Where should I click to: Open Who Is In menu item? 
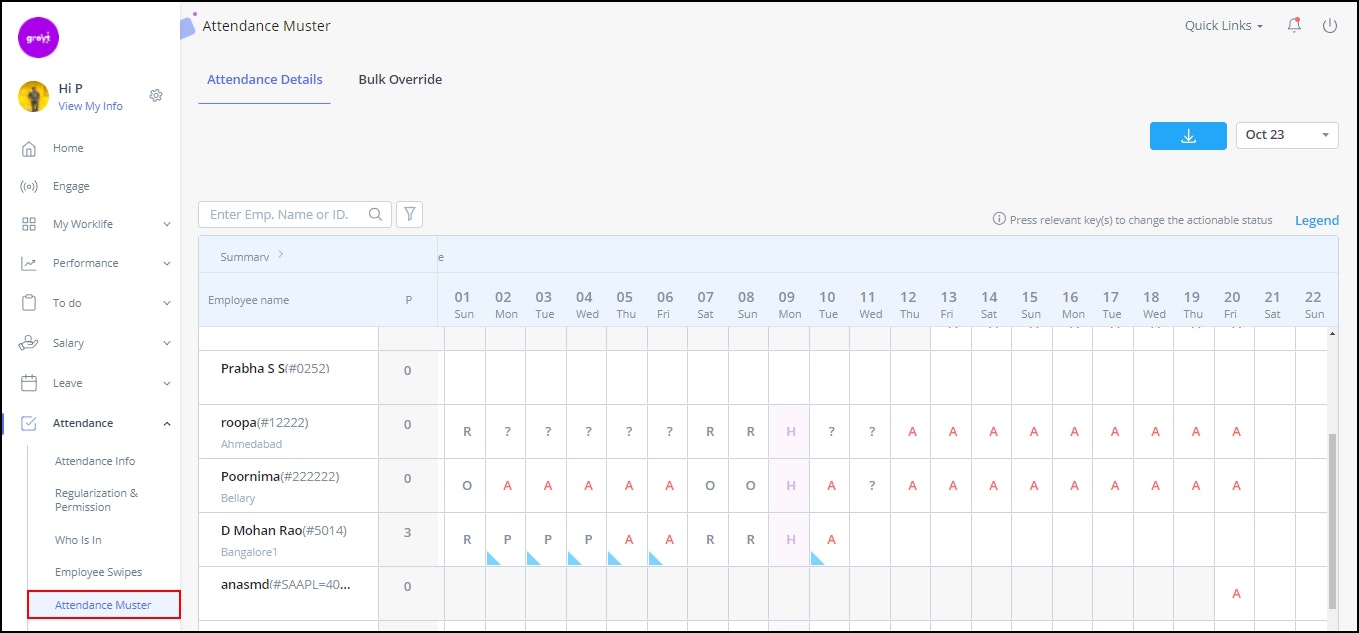point(78,540)
